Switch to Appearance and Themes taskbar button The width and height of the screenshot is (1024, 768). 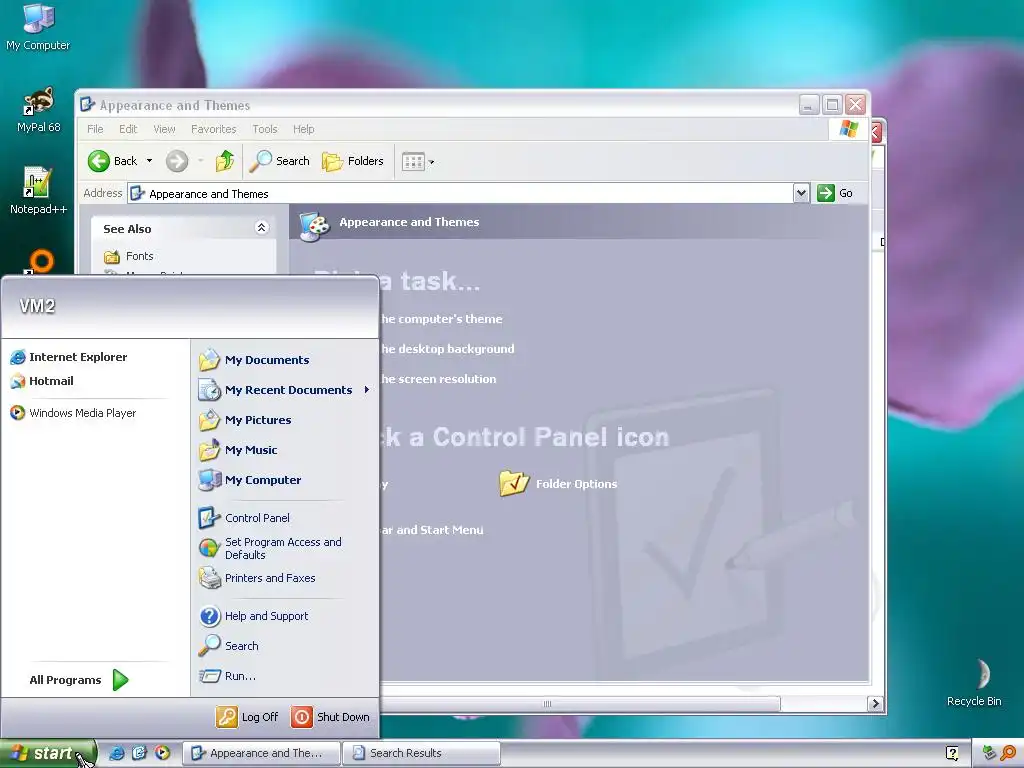coord(261,753)
